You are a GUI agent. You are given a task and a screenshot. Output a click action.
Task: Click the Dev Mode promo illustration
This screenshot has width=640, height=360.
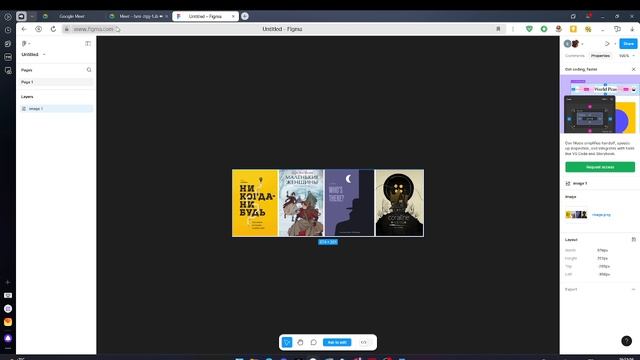[600, 105]
